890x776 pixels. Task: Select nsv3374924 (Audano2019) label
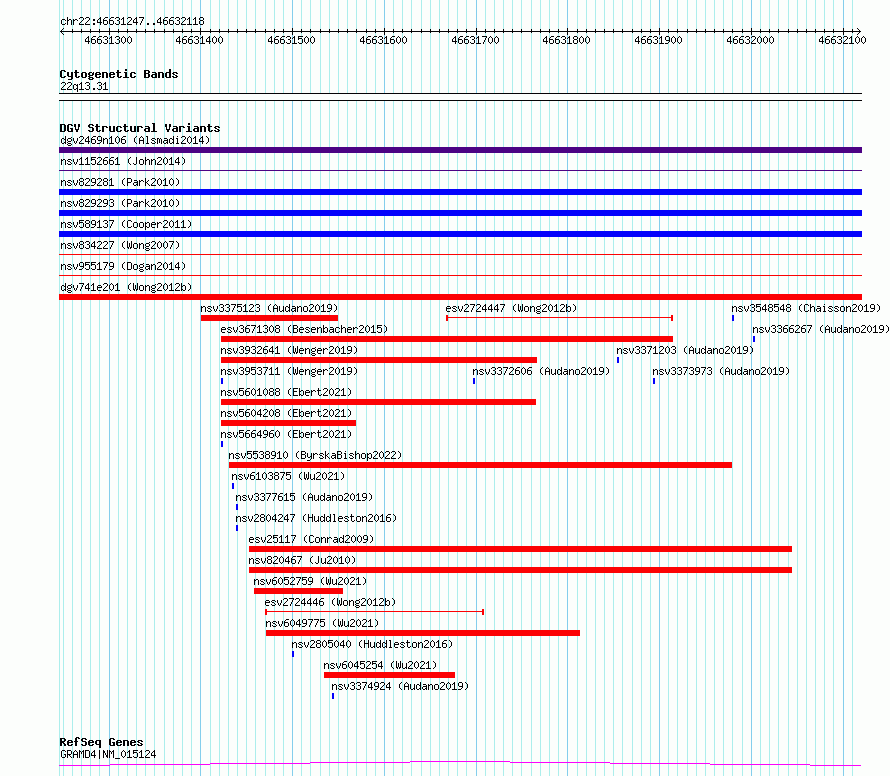400,686
